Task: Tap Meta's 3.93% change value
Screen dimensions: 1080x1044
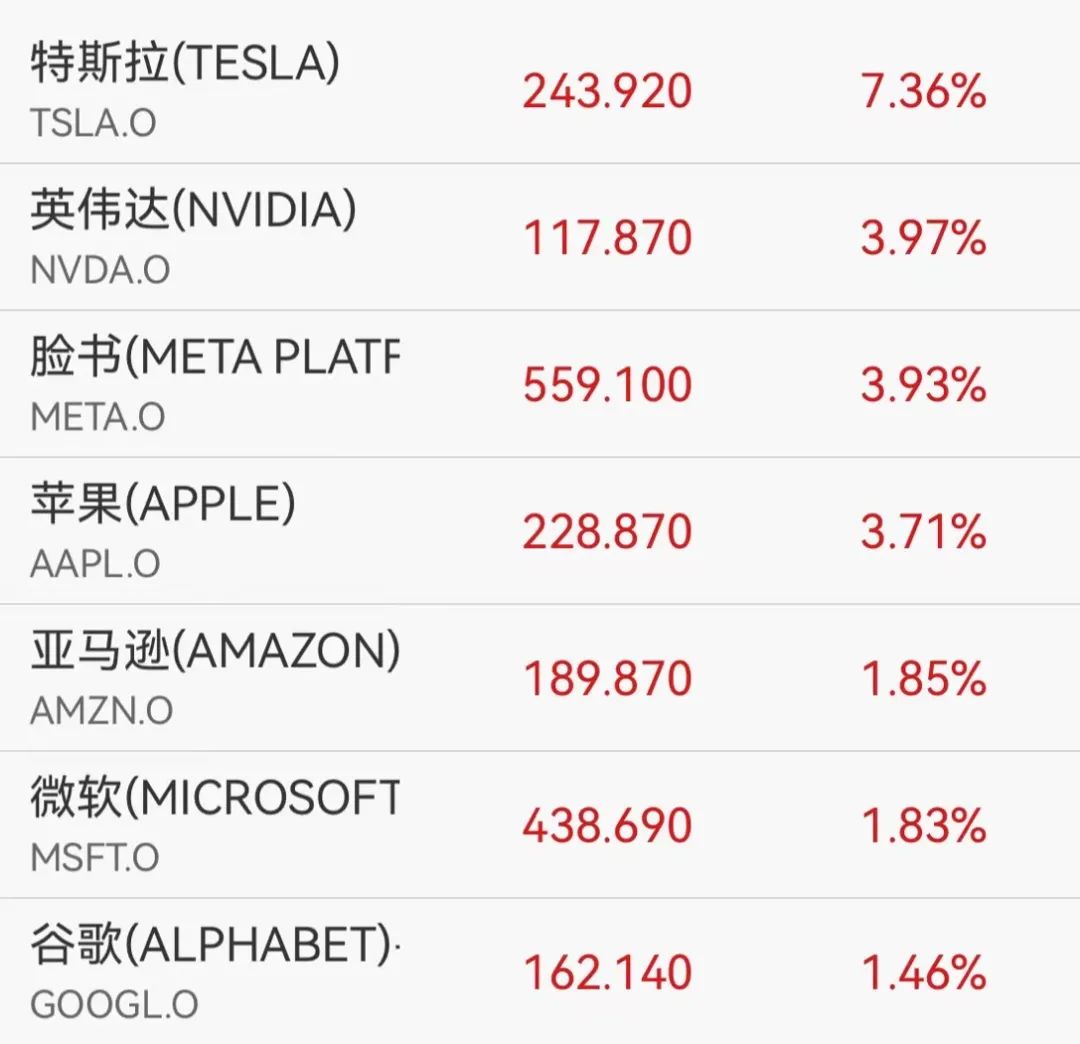Action: 923,386
